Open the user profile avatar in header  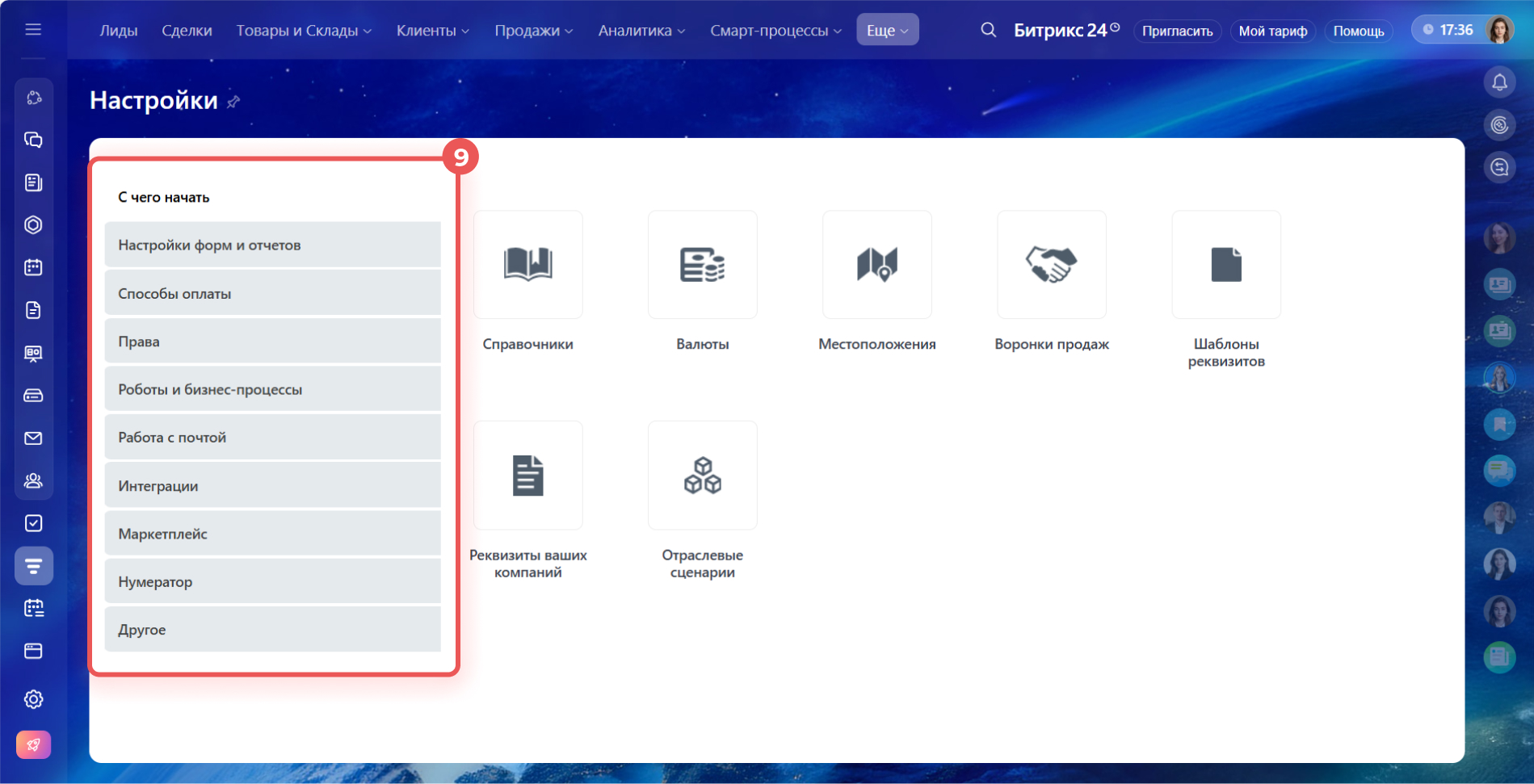coord(1500,30)
